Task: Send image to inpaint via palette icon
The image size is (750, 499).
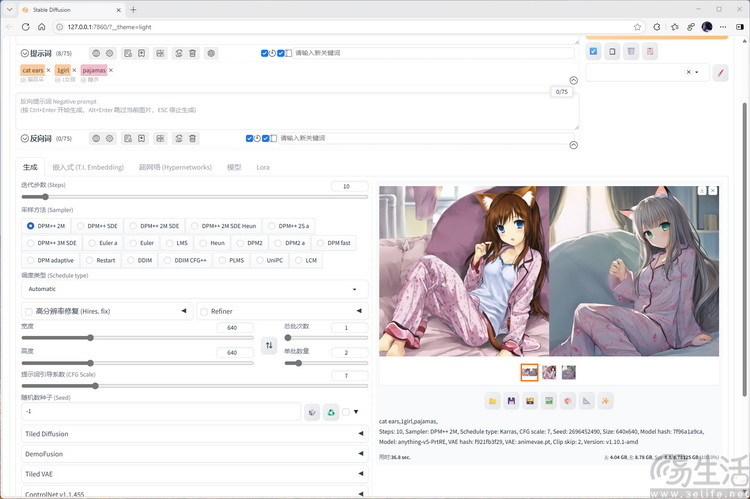Action: (x=568, y=401)
